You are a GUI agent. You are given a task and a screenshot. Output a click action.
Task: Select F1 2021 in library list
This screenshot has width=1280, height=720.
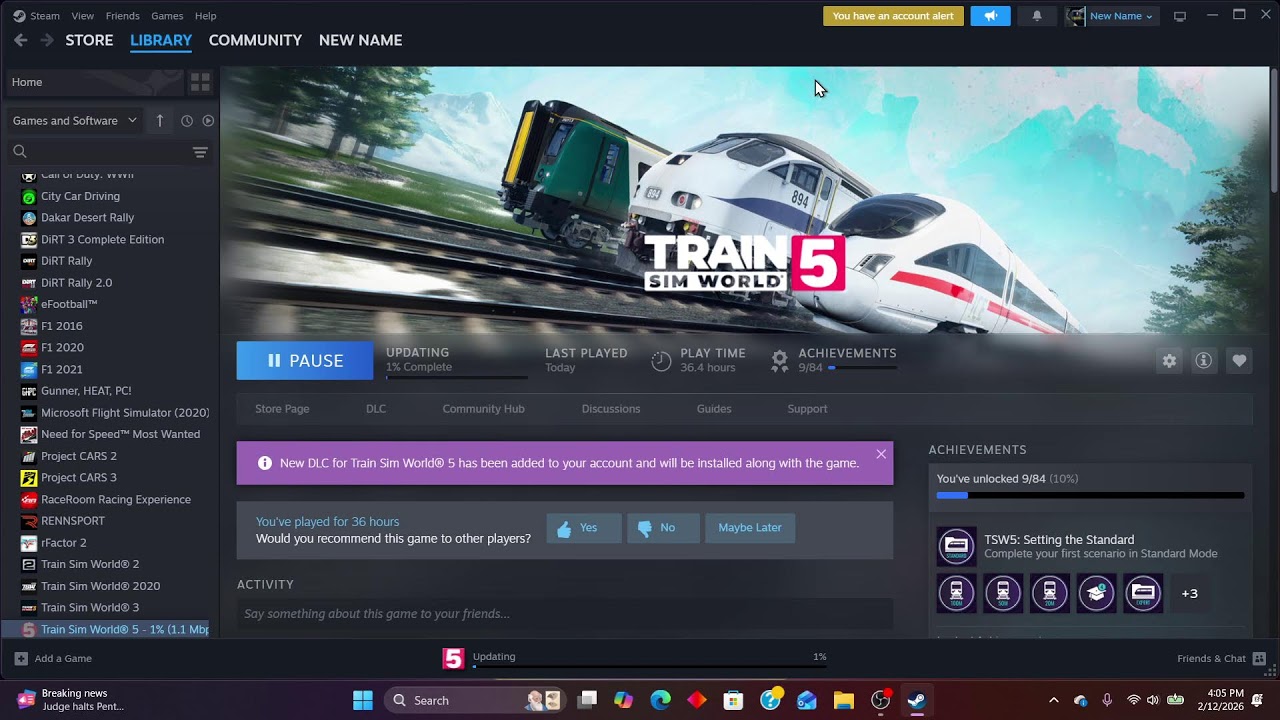click(x=62, y=370)
